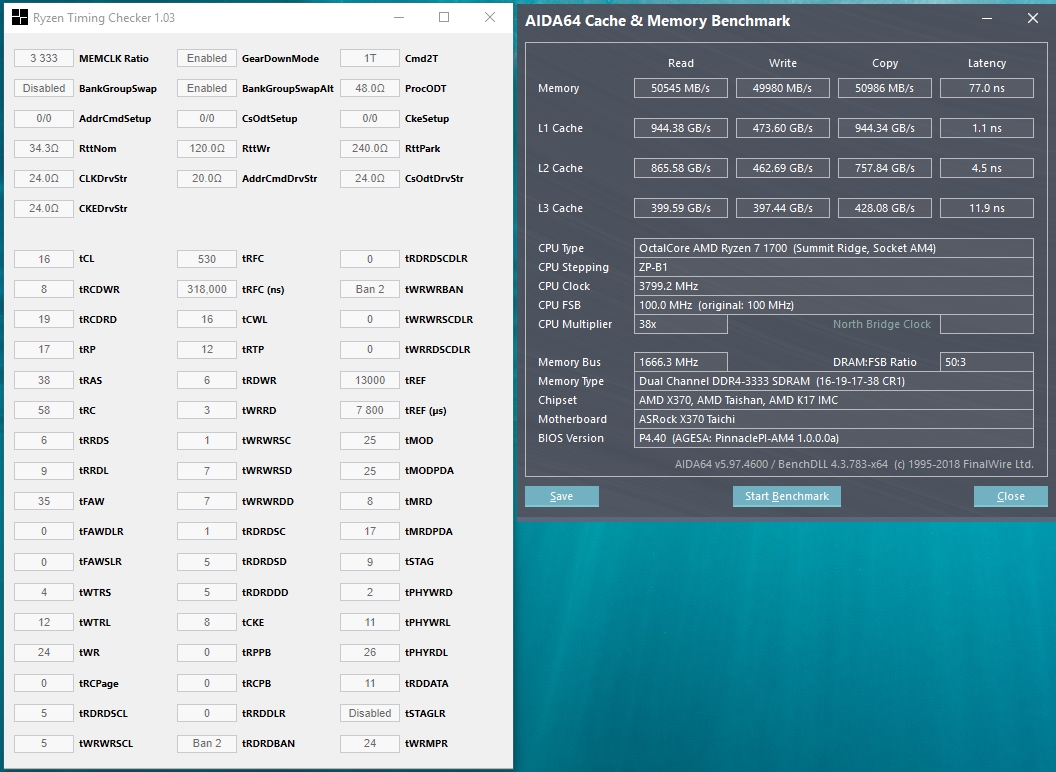Click the RttNom 34.3Ω value
Screen dimensions: 1056x772
44,148
